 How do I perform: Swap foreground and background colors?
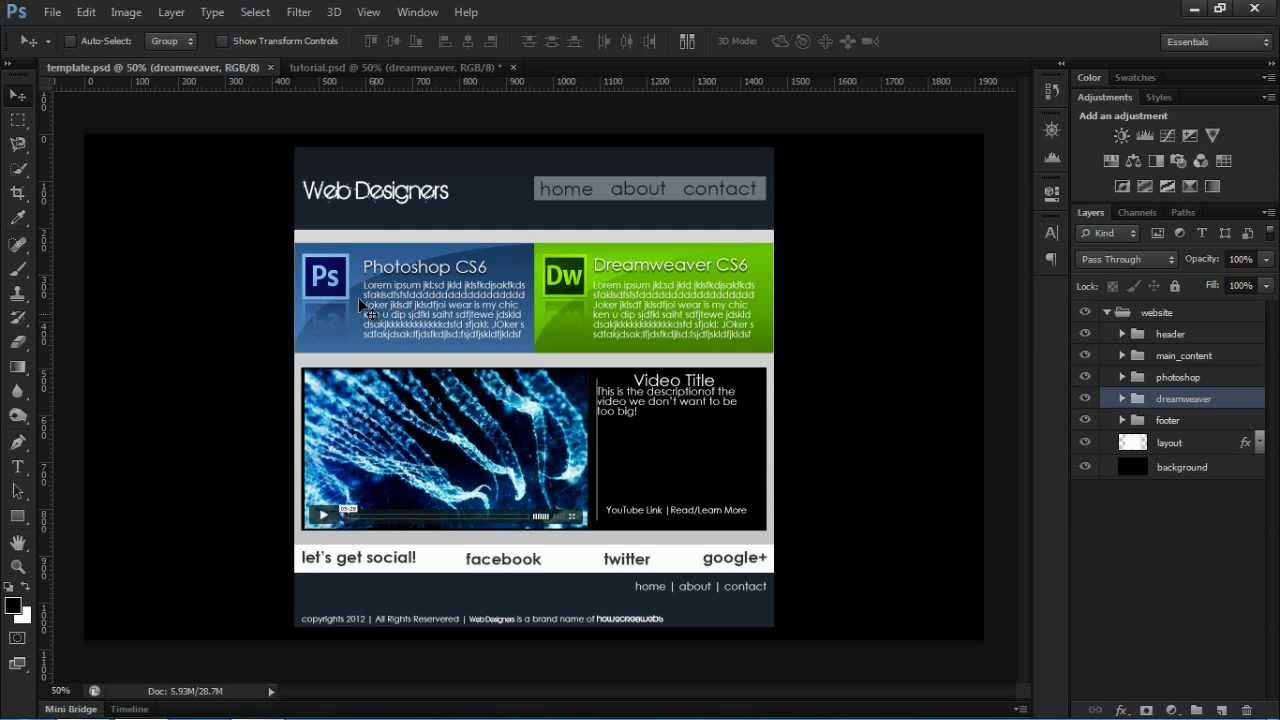click(26, 587)
